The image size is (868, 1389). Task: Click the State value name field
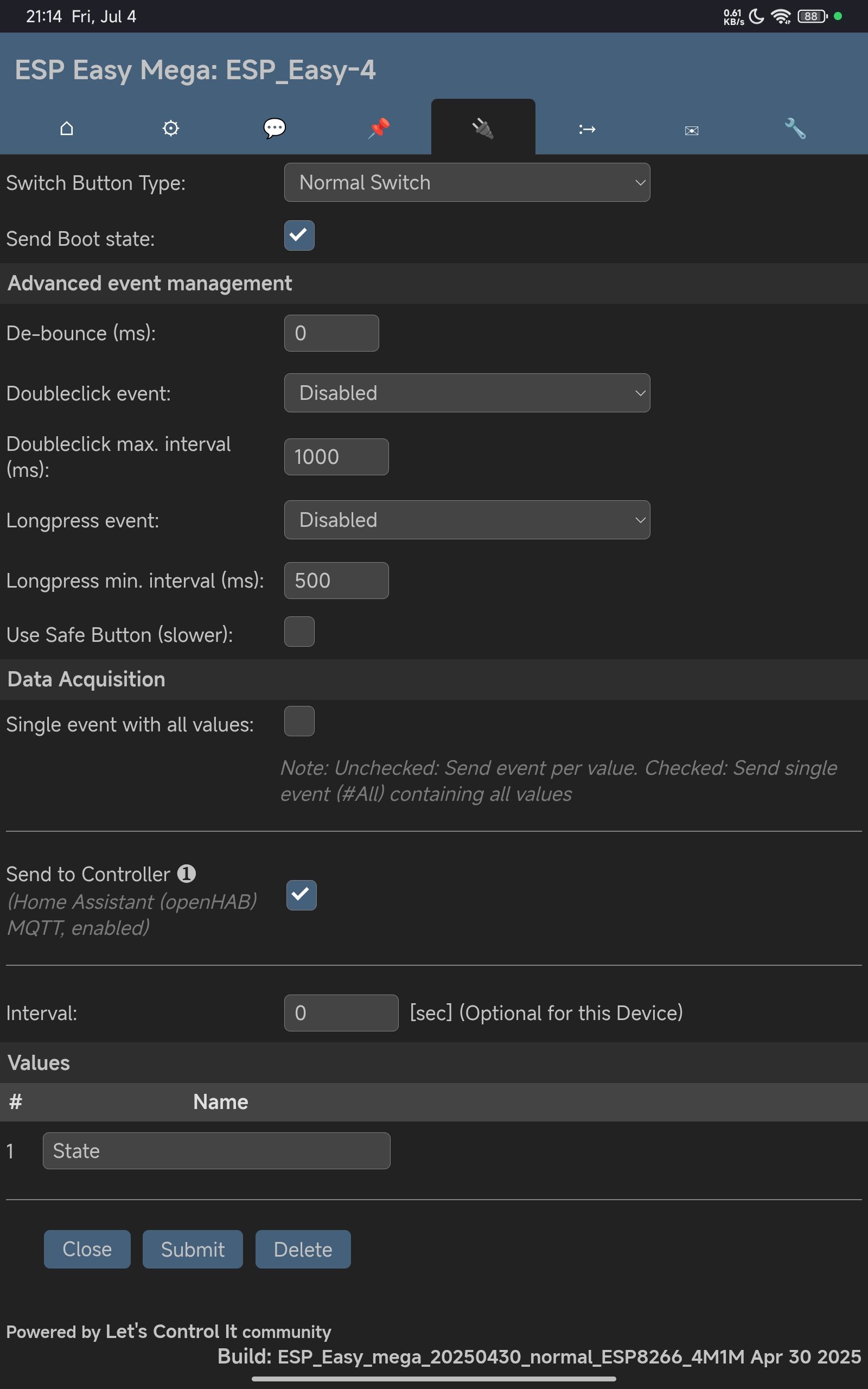[216, 1151]
